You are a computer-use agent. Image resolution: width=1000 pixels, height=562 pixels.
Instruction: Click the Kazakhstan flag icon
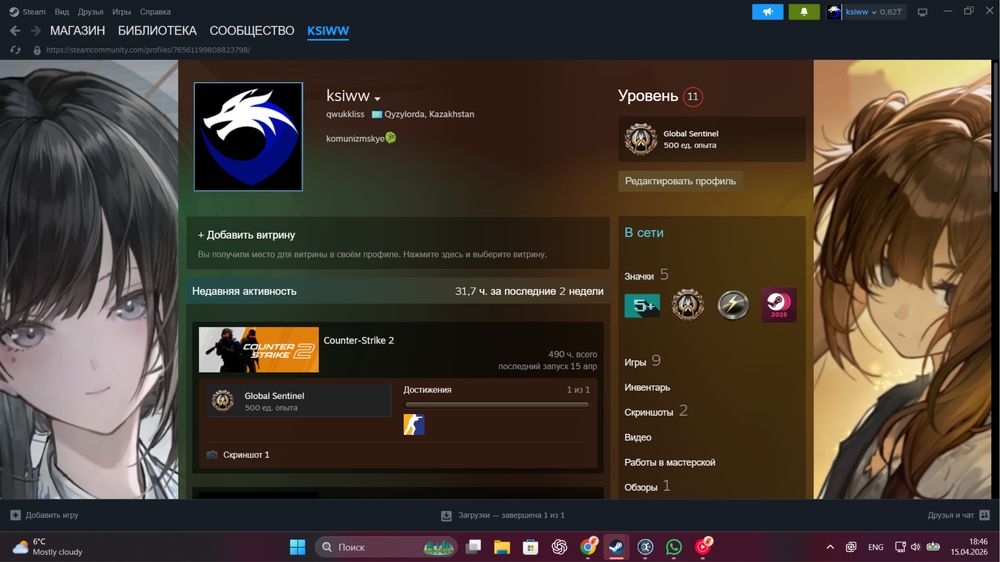(377, 114)
